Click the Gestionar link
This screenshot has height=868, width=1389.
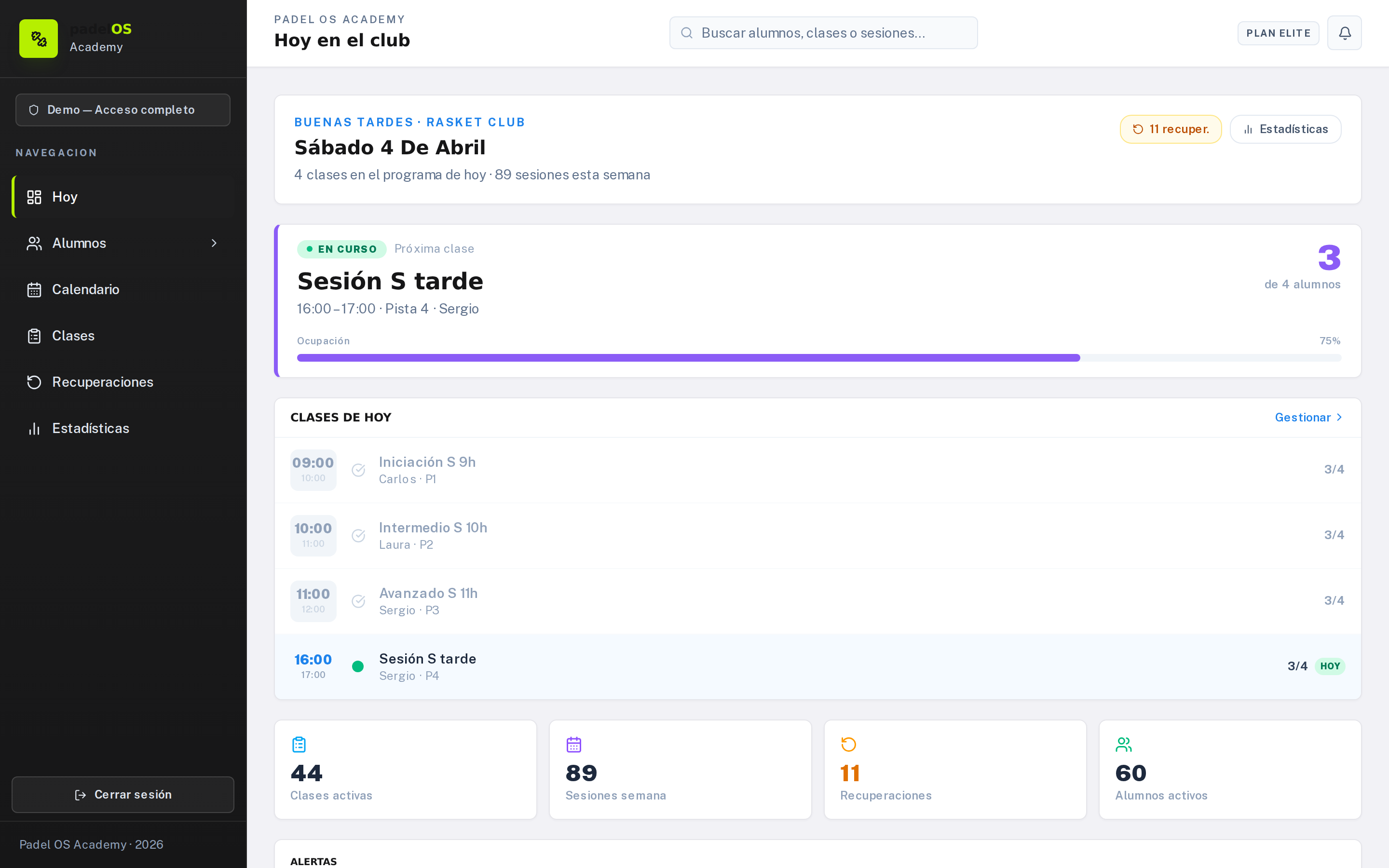[x=1308, y=417]
